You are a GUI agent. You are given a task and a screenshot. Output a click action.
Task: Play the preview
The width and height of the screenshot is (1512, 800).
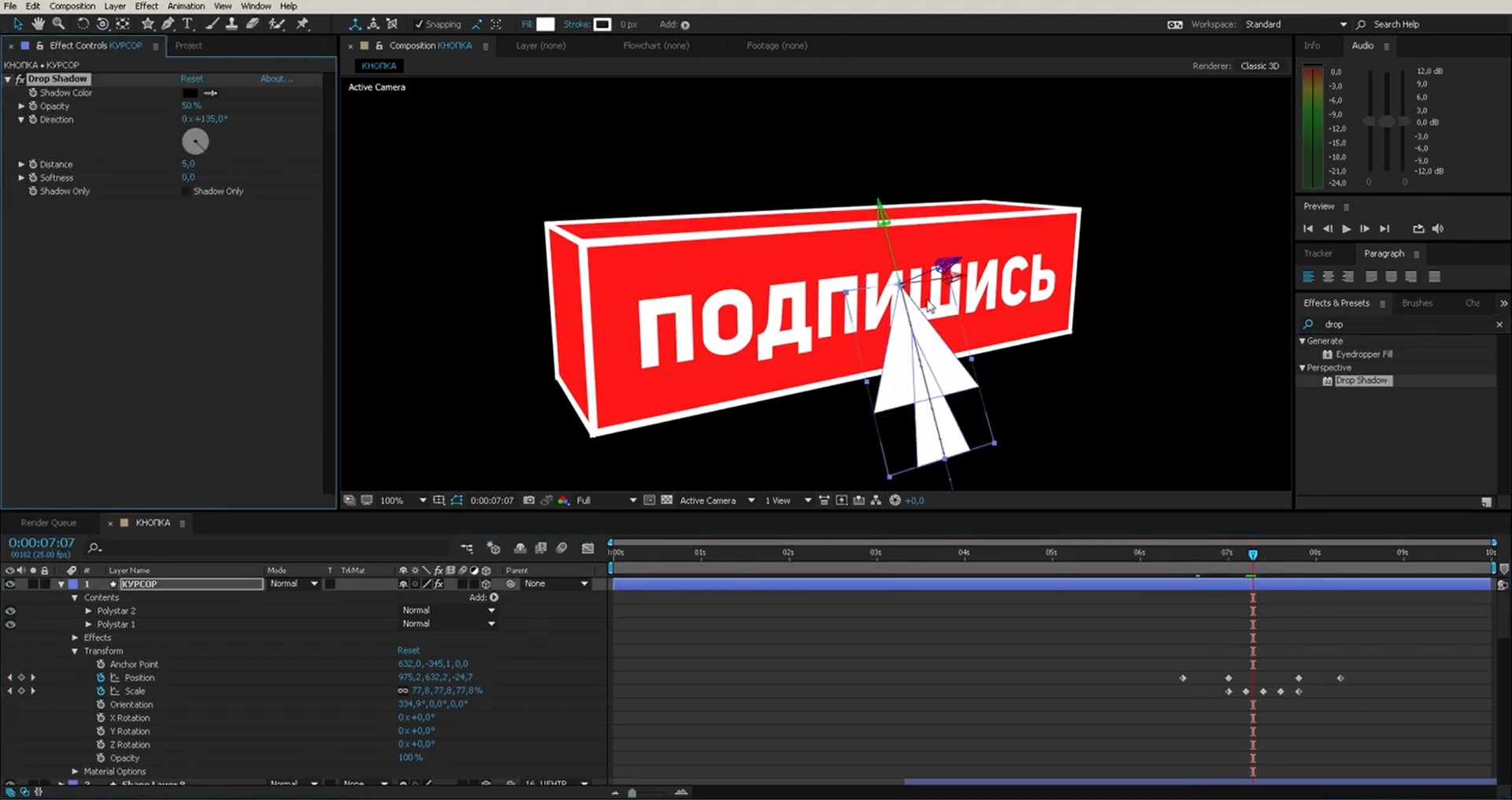[1345, 228]
